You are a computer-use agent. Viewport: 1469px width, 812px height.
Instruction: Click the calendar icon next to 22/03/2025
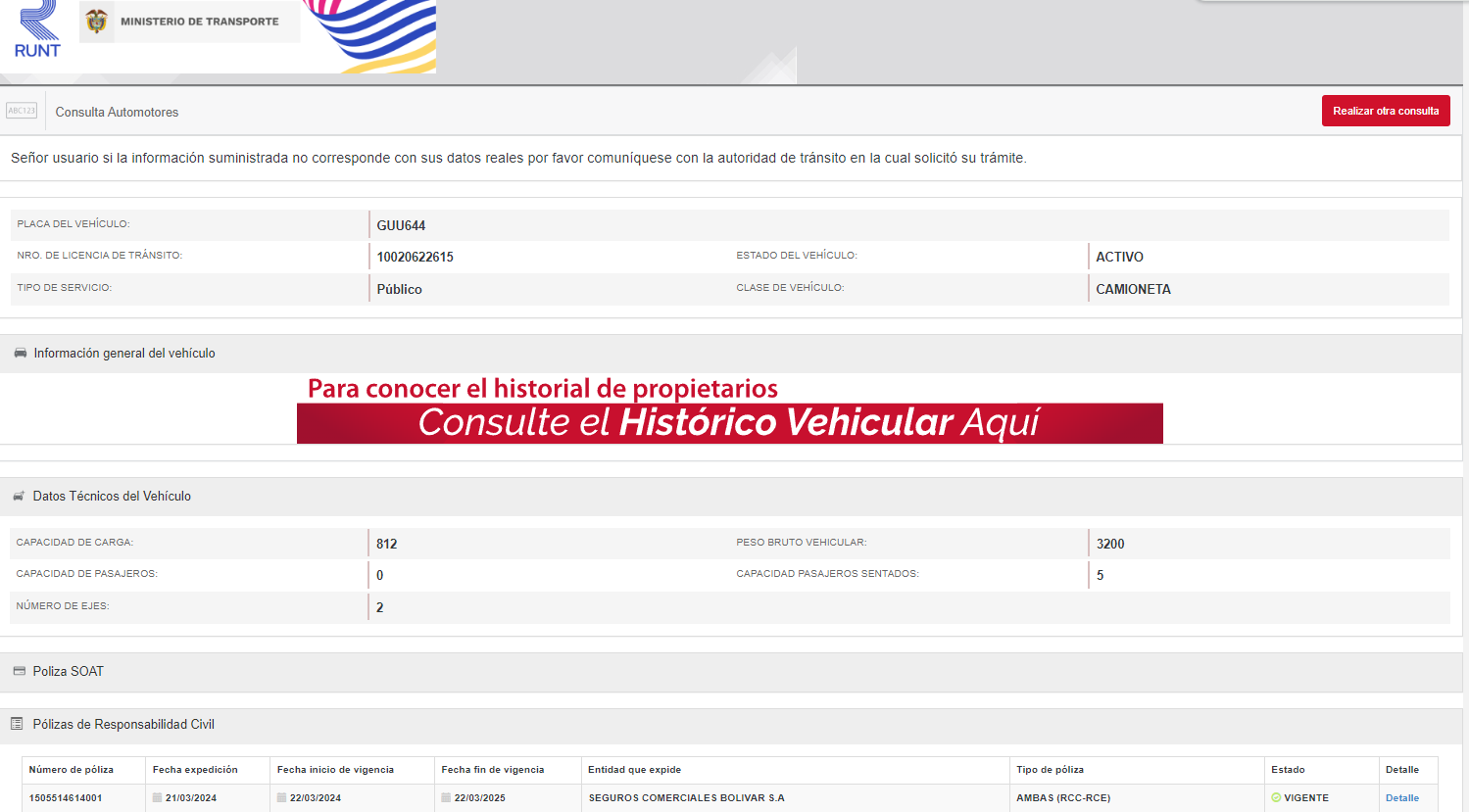446,797
